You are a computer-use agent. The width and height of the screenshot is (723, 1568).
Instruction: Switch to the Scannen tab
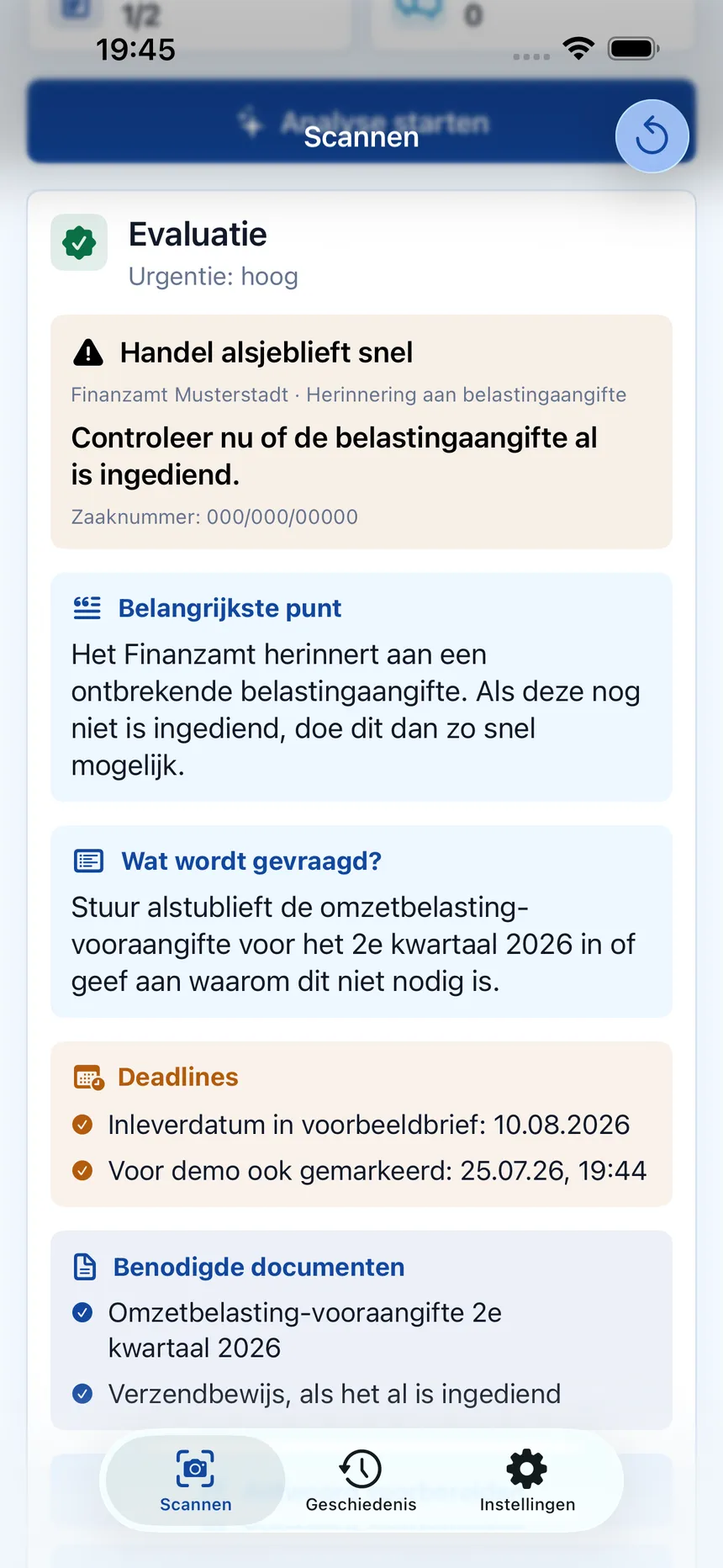[x=195, y=1481]
